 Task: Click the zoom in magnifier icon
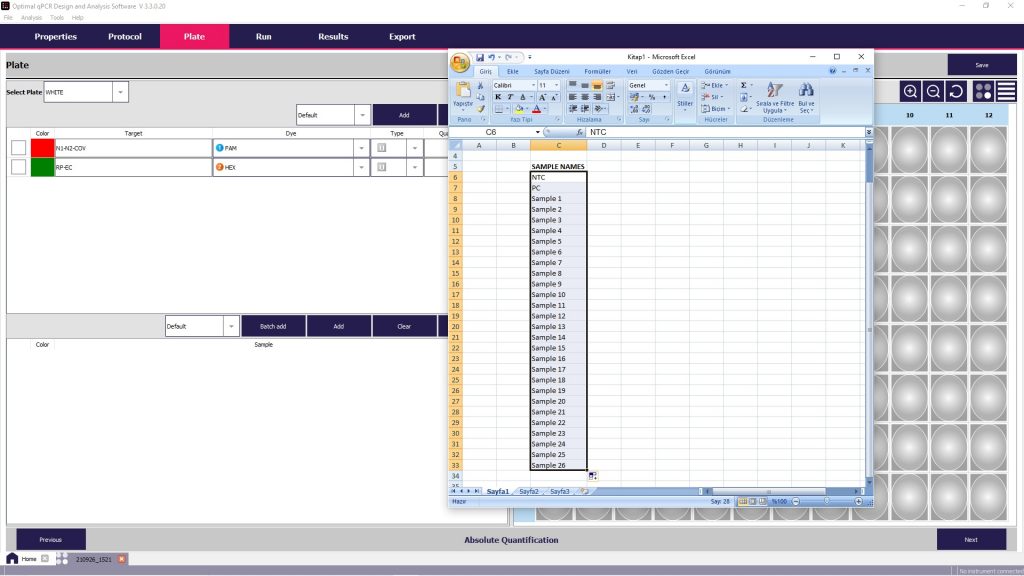(x=910, y=91)
